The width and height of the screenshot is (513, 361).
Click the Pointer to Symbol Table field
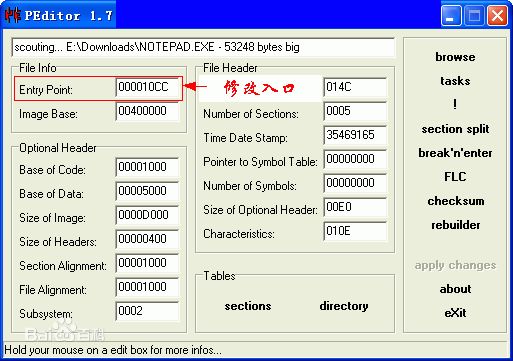click(x=355, y=159)
